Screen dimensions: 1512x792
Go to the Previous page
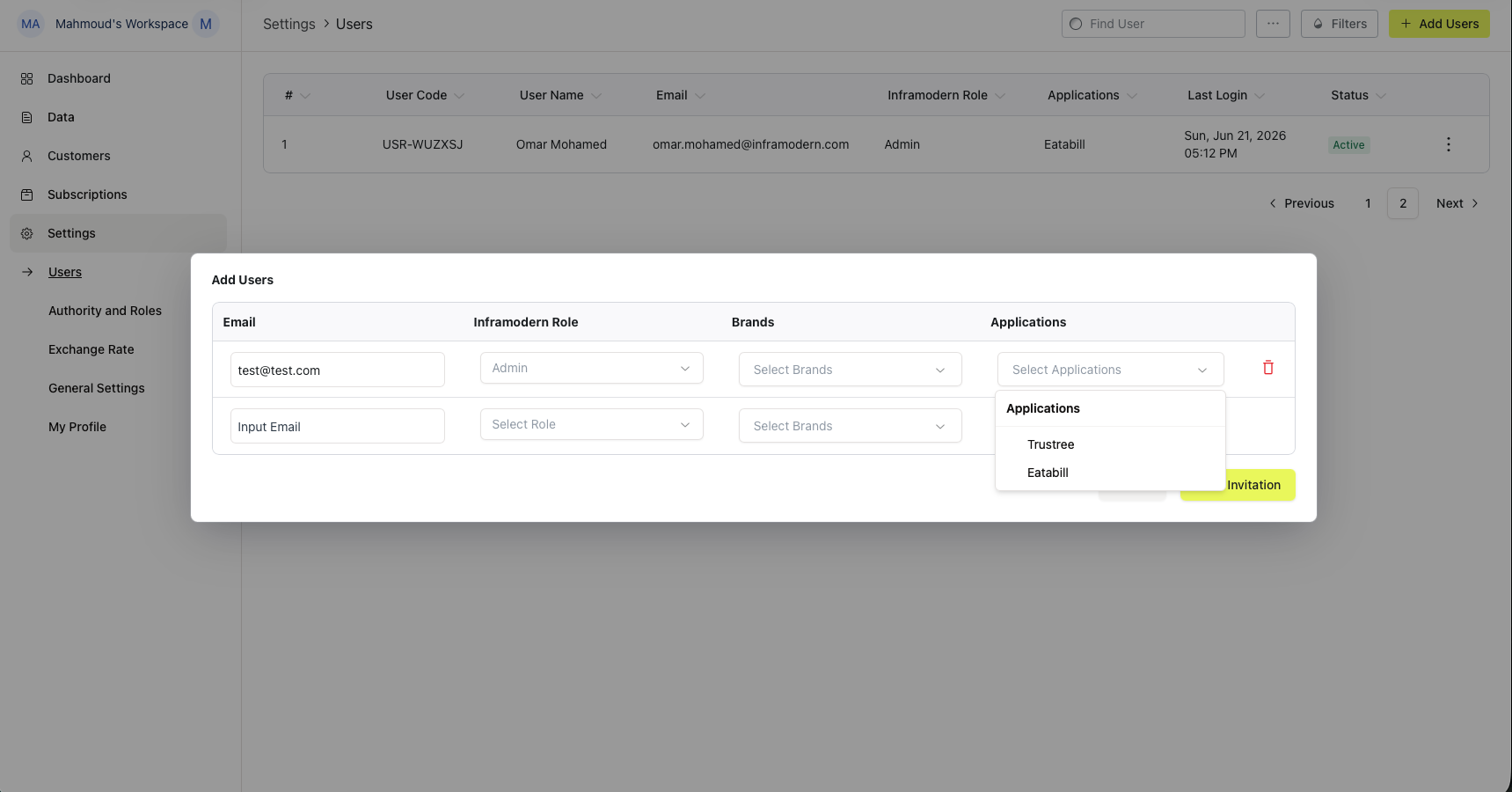(x=1301, y=203)
